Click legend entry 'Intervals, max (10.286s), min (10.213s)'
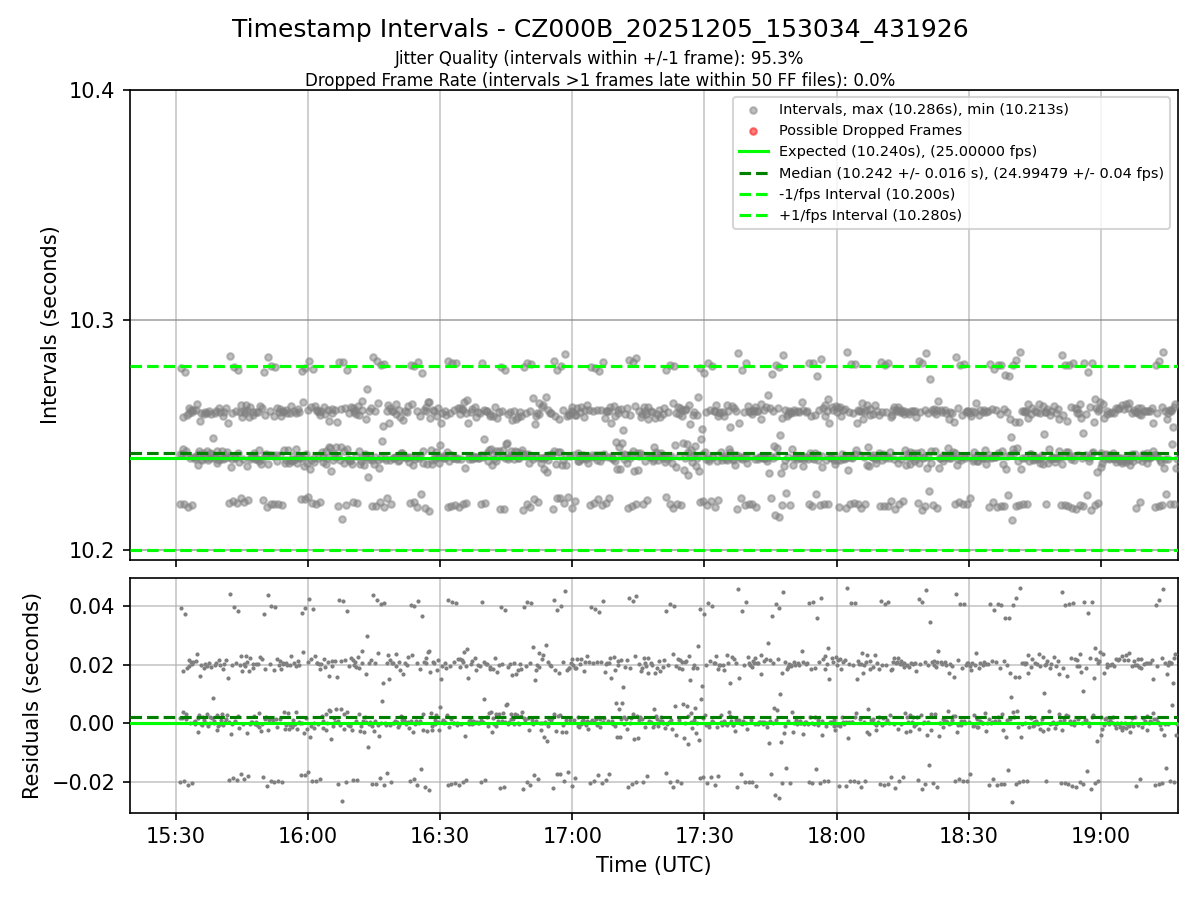 pos(923,109)
